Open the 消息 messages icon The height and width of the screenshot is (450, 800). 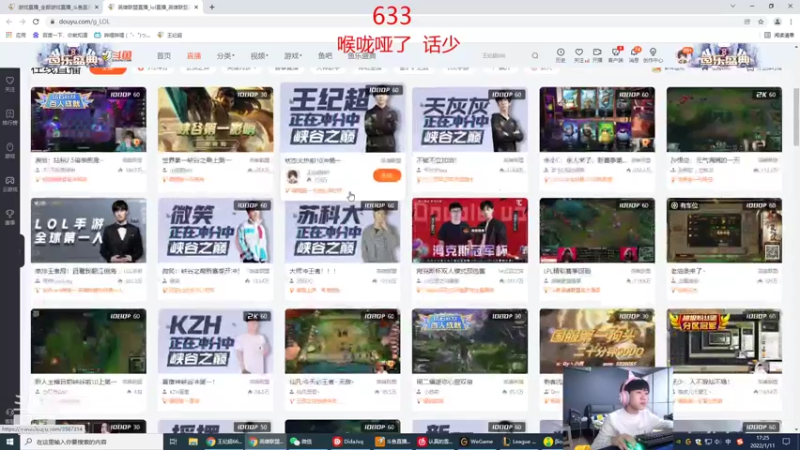pos(634,55)
